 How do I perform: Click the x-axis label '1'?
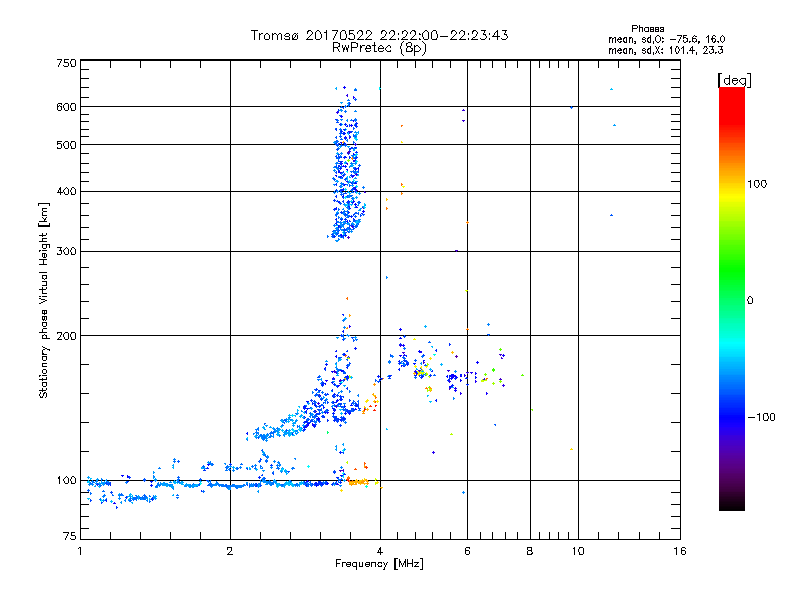click(x=80, y=551)
